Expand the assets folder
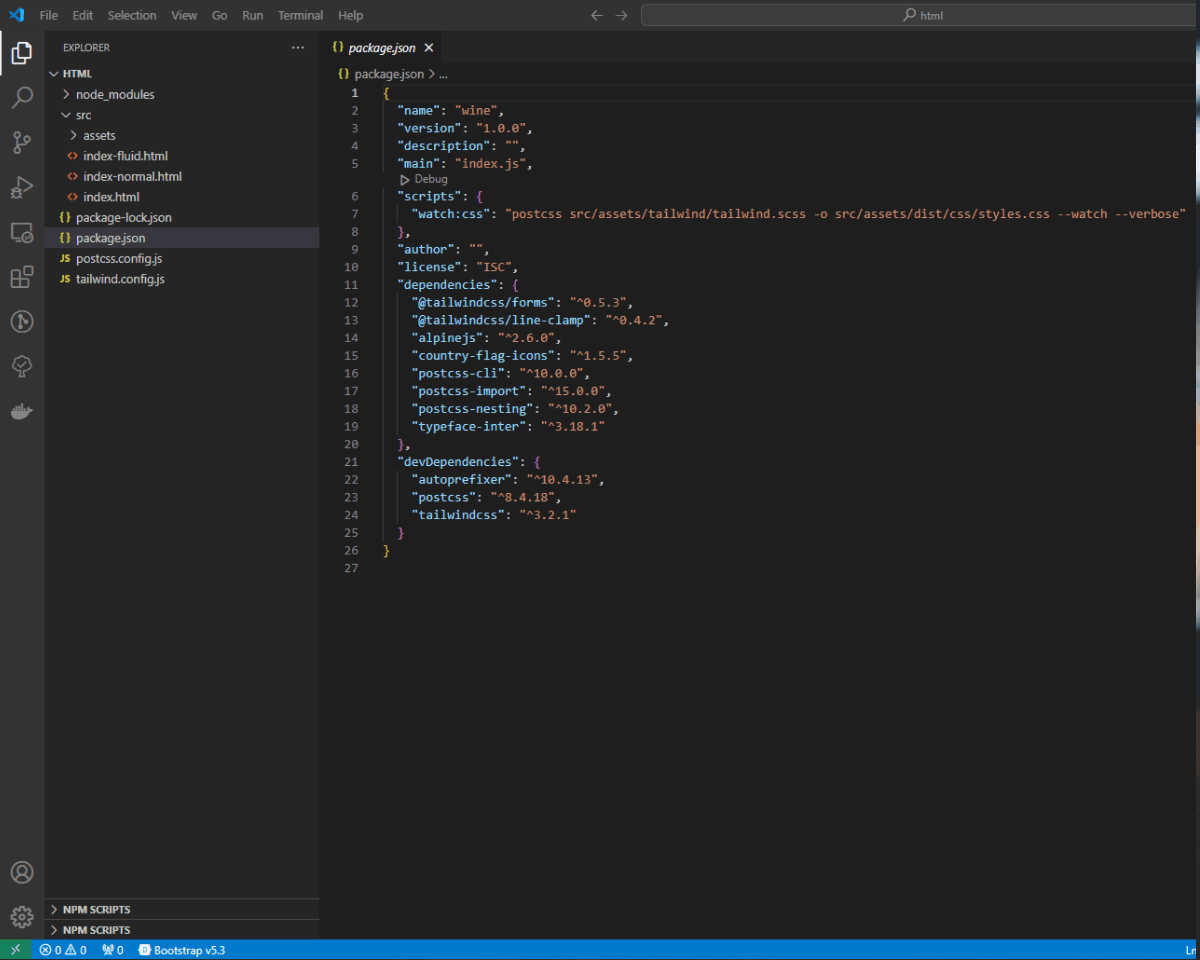1200x960 pixels. point(98,135)
